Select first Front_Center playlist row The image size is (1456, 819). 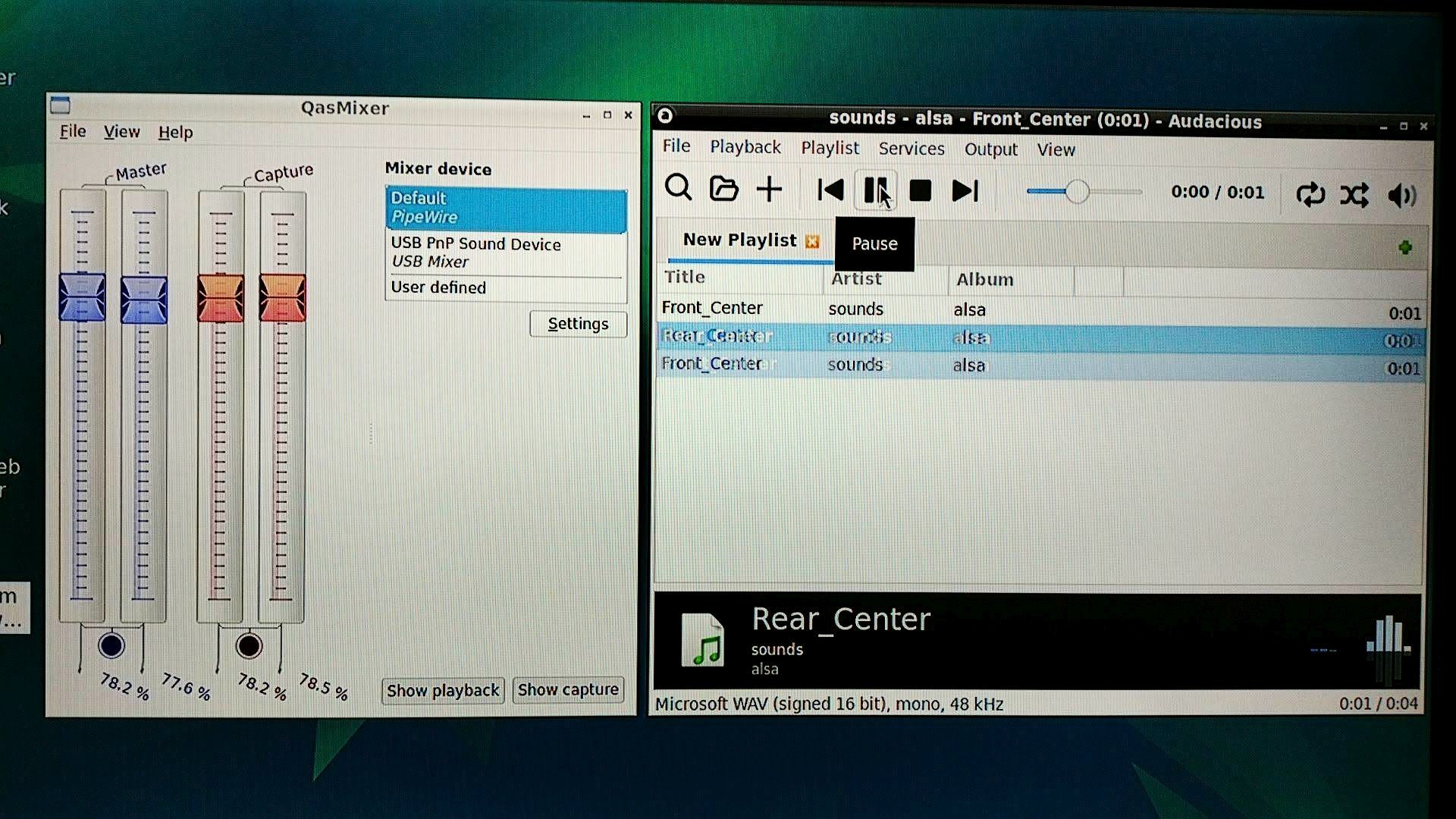[x=1040, y=309]
